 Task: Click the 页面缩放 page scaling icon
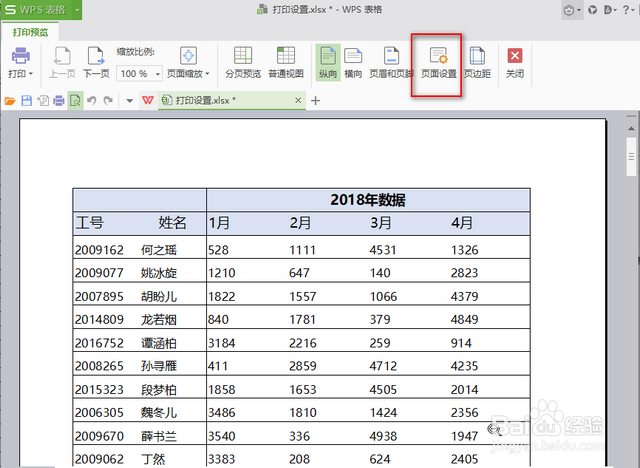(188, 55)
